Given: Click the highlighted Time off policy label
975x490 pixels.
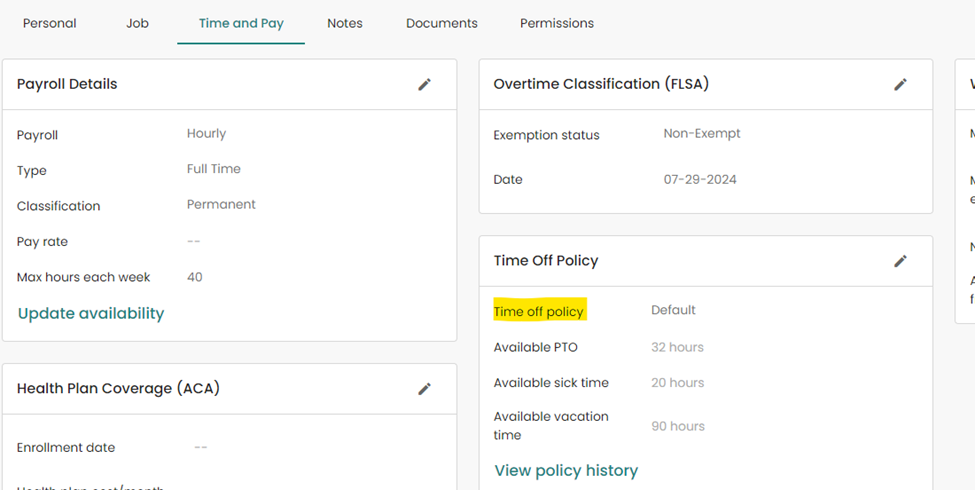Looking at the screenshot, I should [539, 311].
